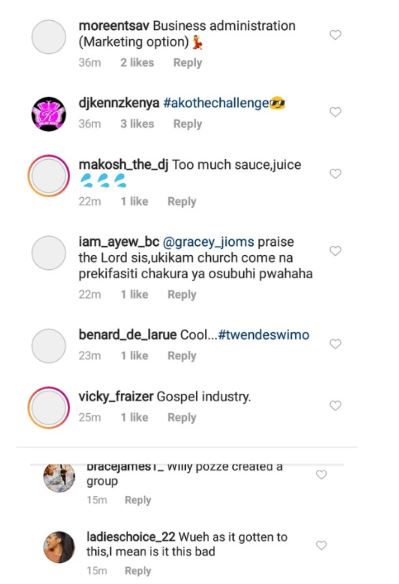
Task: Tap heart next to vicky_fraizer's comment
Action: click(x=335, y=405)
